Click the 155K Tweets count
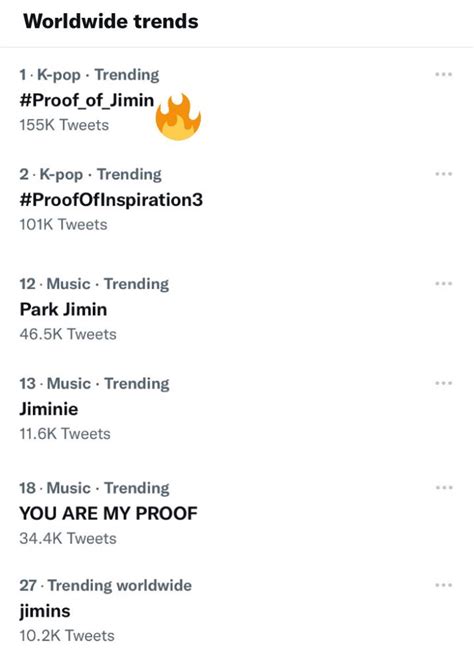The image size is (474, 664). (x=64, y=125)
